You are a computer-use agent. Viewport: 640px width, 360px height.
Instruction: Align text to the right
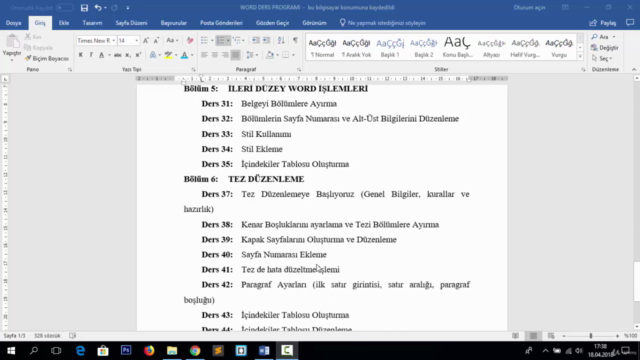coord(225,55)
